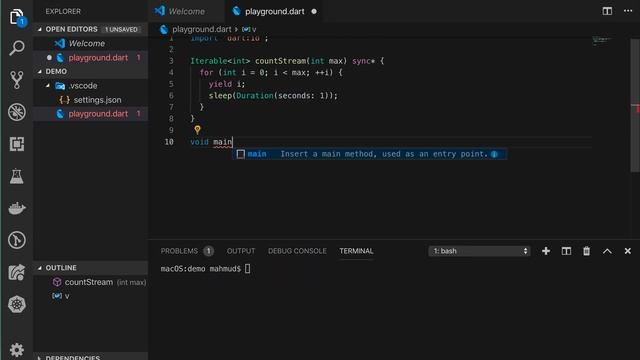Select the Terminal panel tab
Screen dimensions: 640x360
(356, 251)
